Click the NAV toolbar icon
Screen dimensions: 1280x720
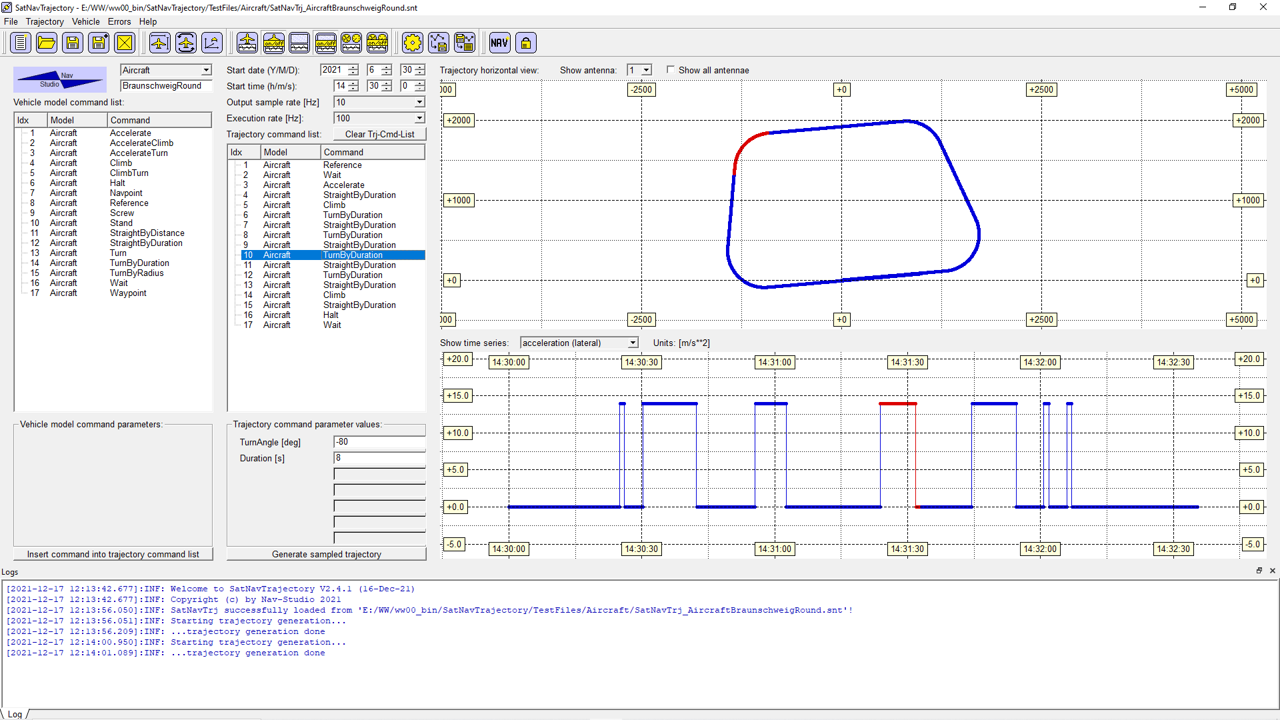[499, 42]
